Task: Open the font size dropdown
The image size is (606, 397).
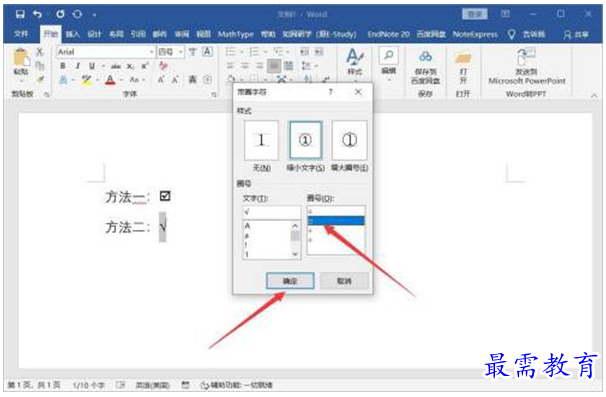Action: tap(180, 52)
